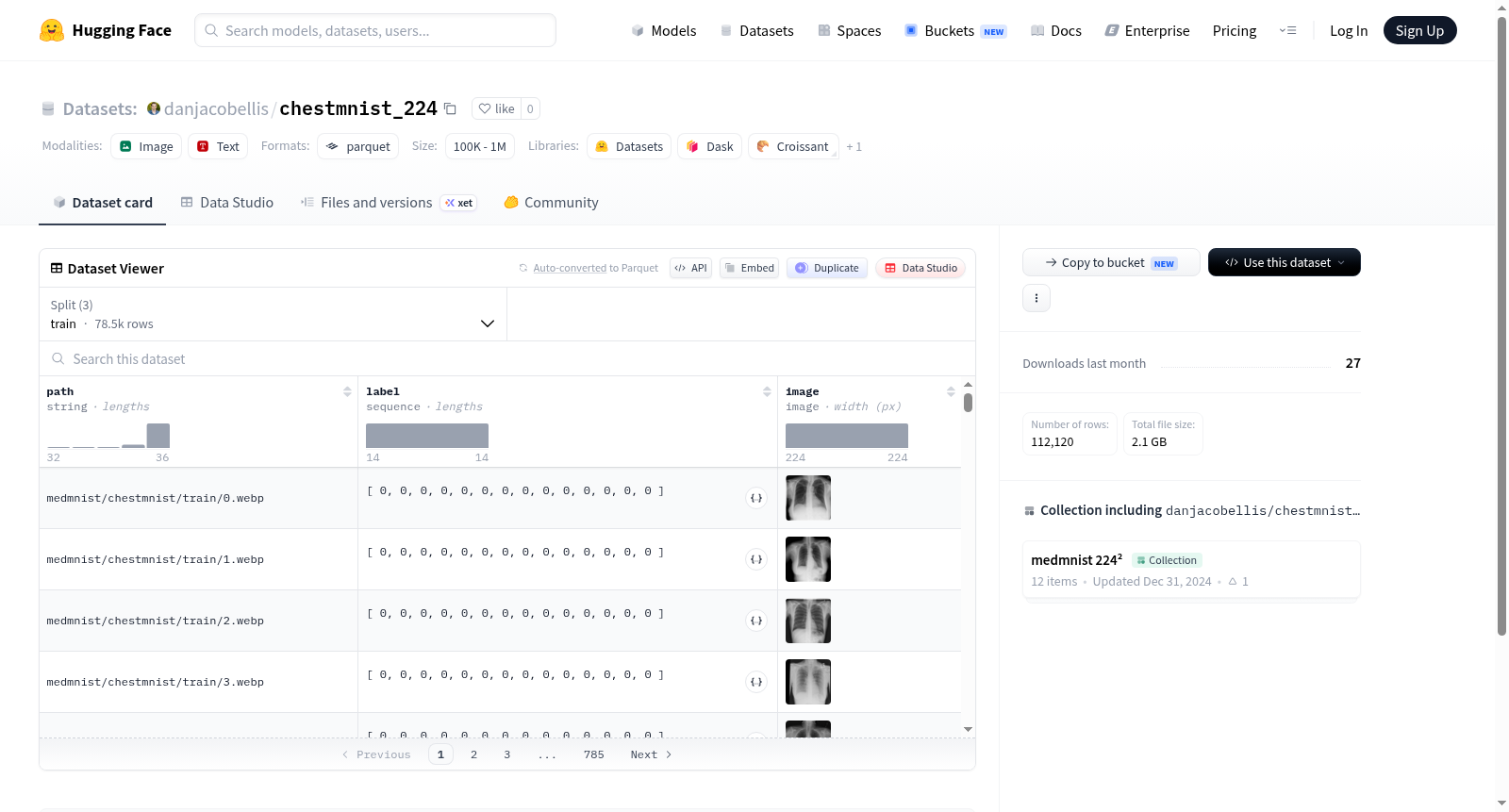Select the Dataset card tab

point(102,202)
